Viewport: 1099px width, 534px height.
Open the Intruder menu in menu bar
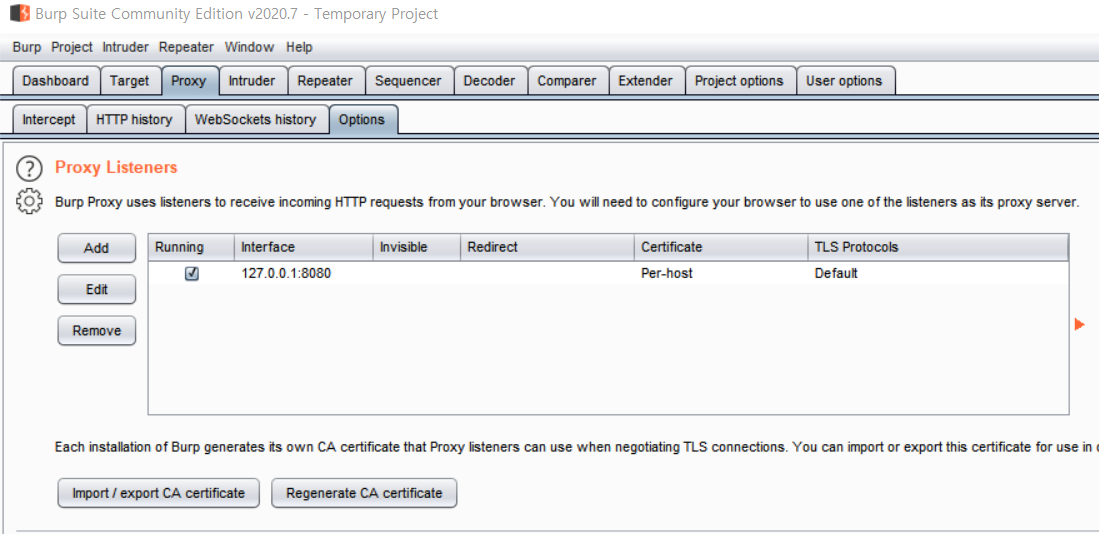pyautogui.click(x=125, y=47)
